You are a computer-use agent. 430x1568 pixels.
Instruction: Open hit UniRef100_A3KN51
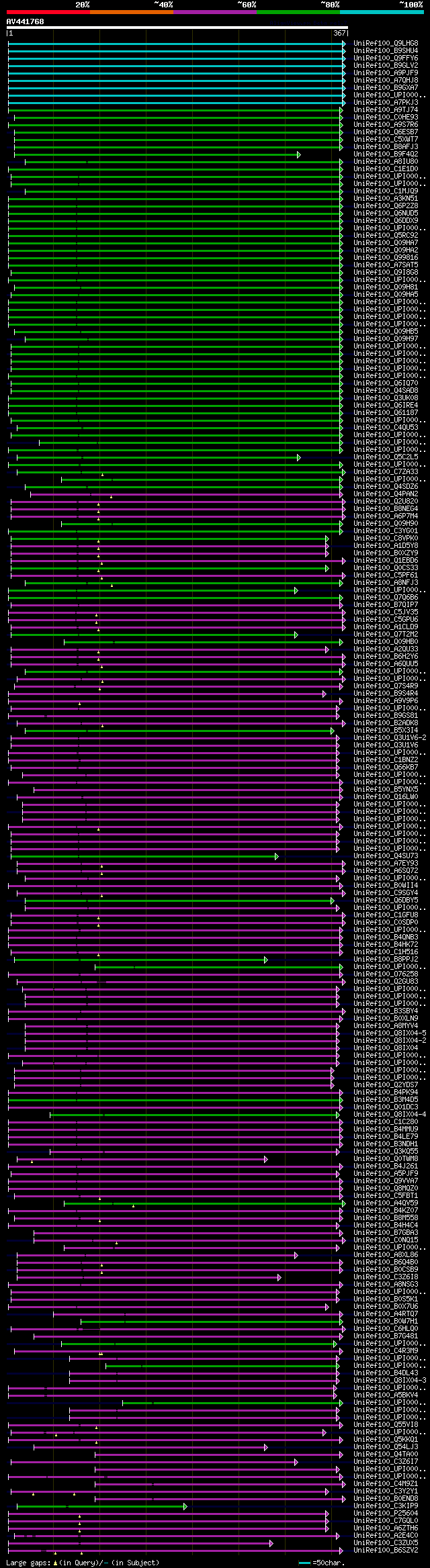pyautogui.click(x=386, y=199)
